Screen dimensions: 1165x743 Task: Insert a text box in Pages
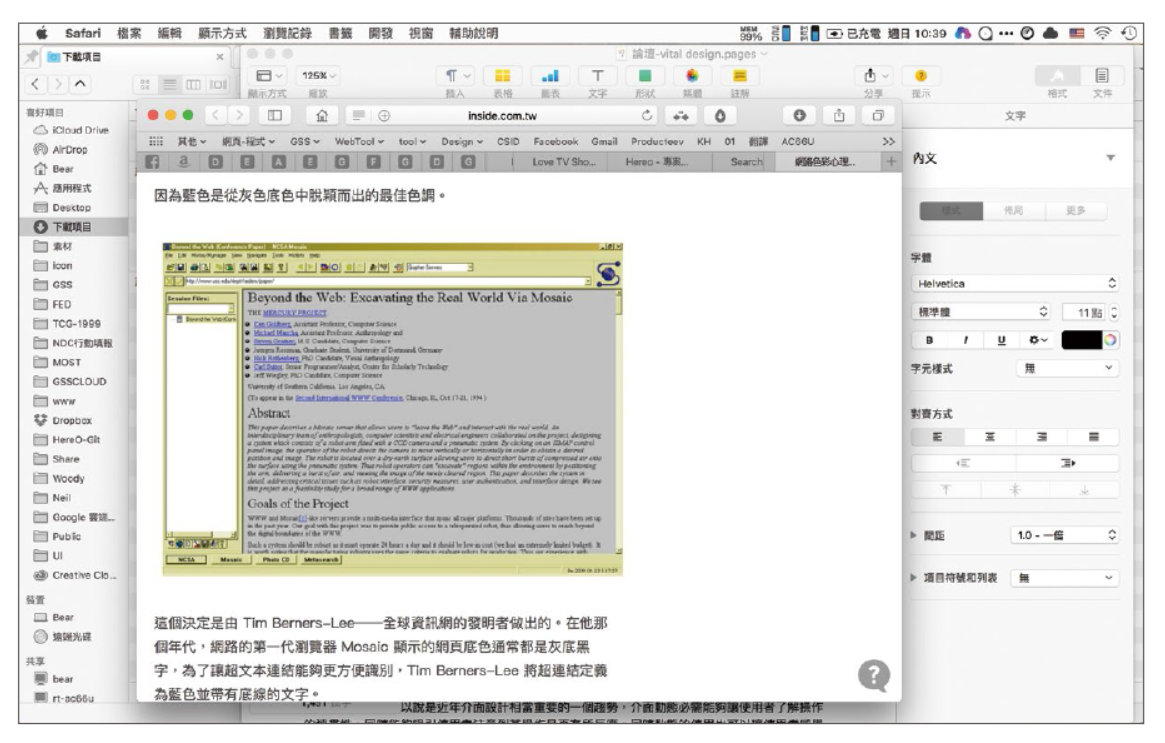coord(597,76)
